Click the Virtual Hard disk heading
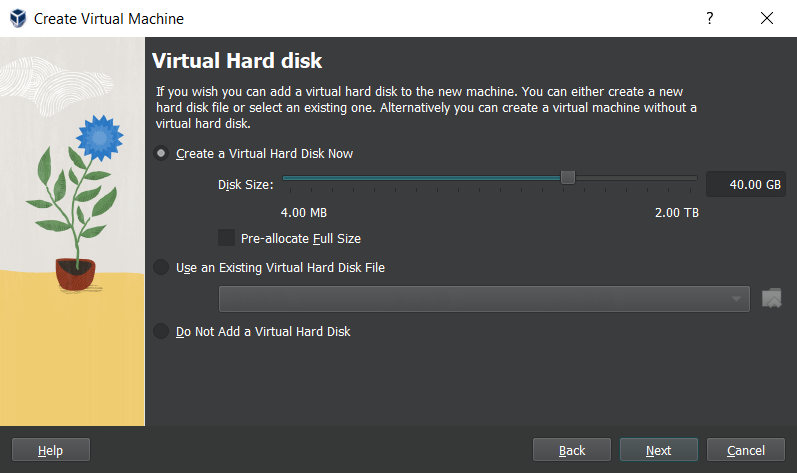The height and width of the screenshot is (473, 797). [236, 62]
